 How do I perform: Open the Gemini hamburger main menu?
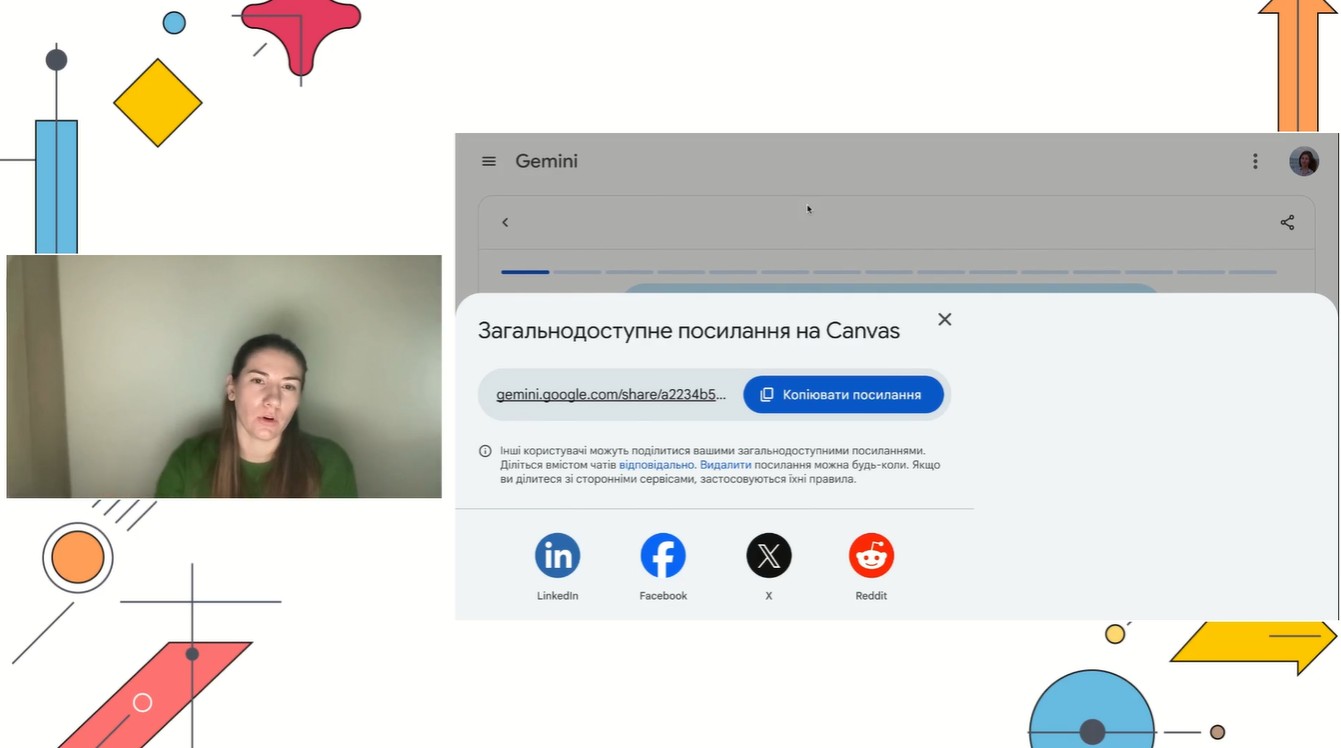(x=489, y=161)
